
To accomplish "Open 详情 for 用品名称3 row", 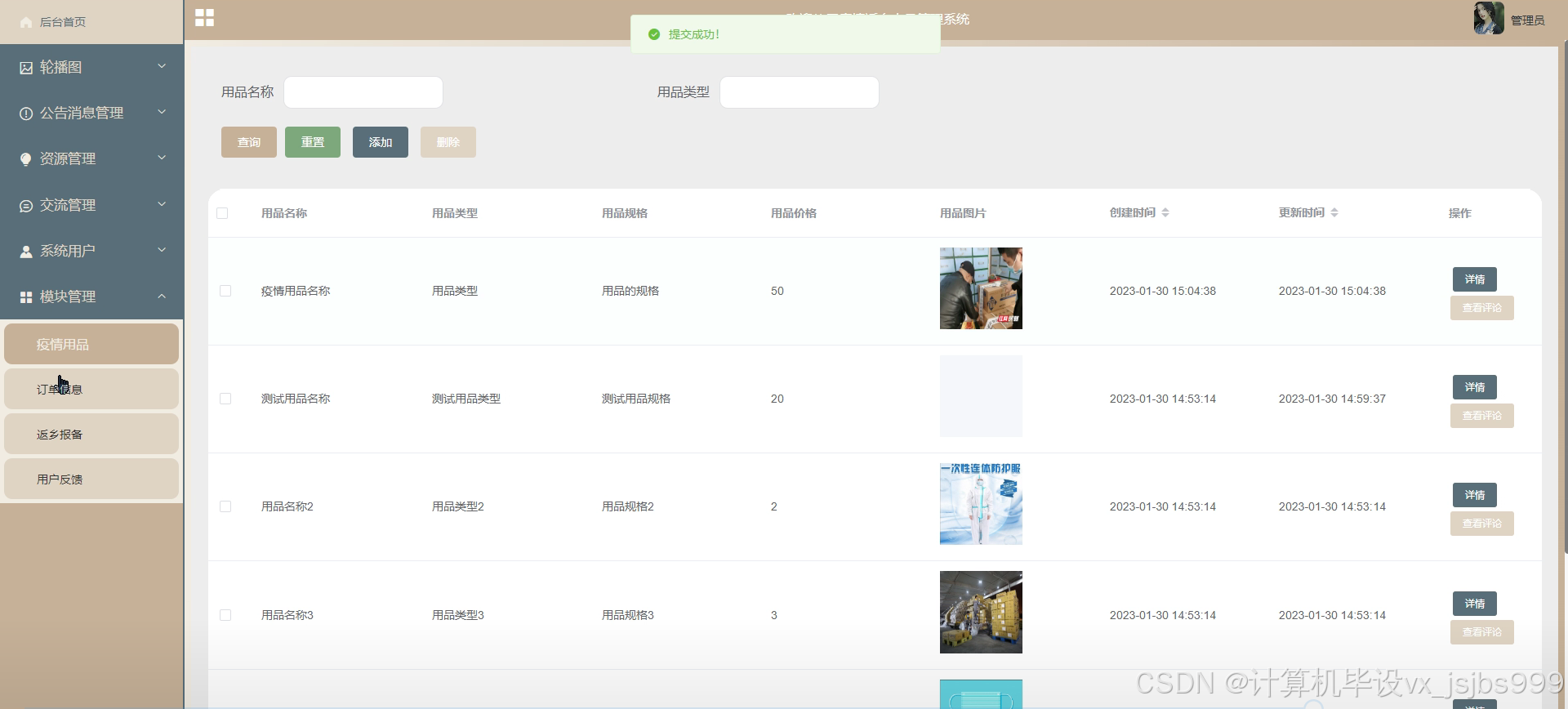I will [1475, 604].
